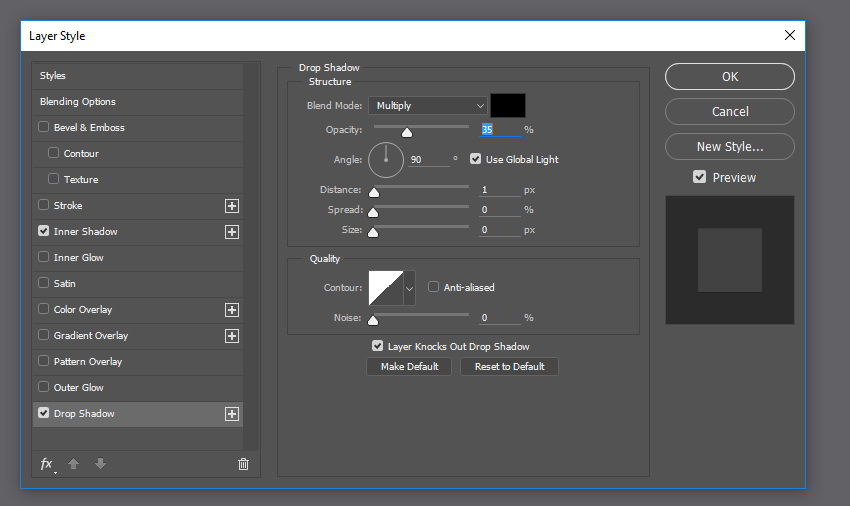Uncheck the Inner Shadow checkbox

pos(43,230)
